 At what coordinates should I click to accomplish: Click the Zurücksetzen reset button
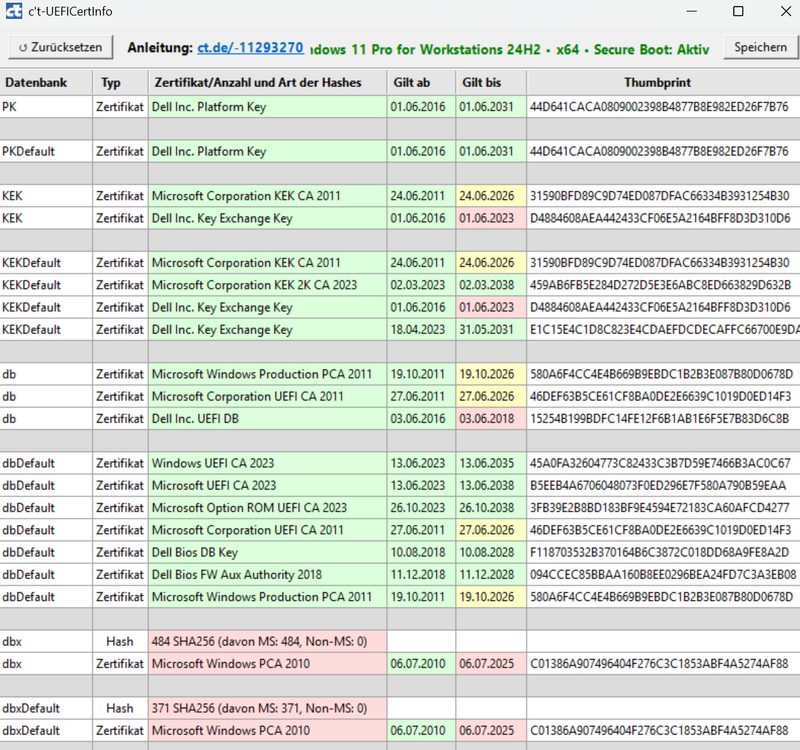point(60,47)
